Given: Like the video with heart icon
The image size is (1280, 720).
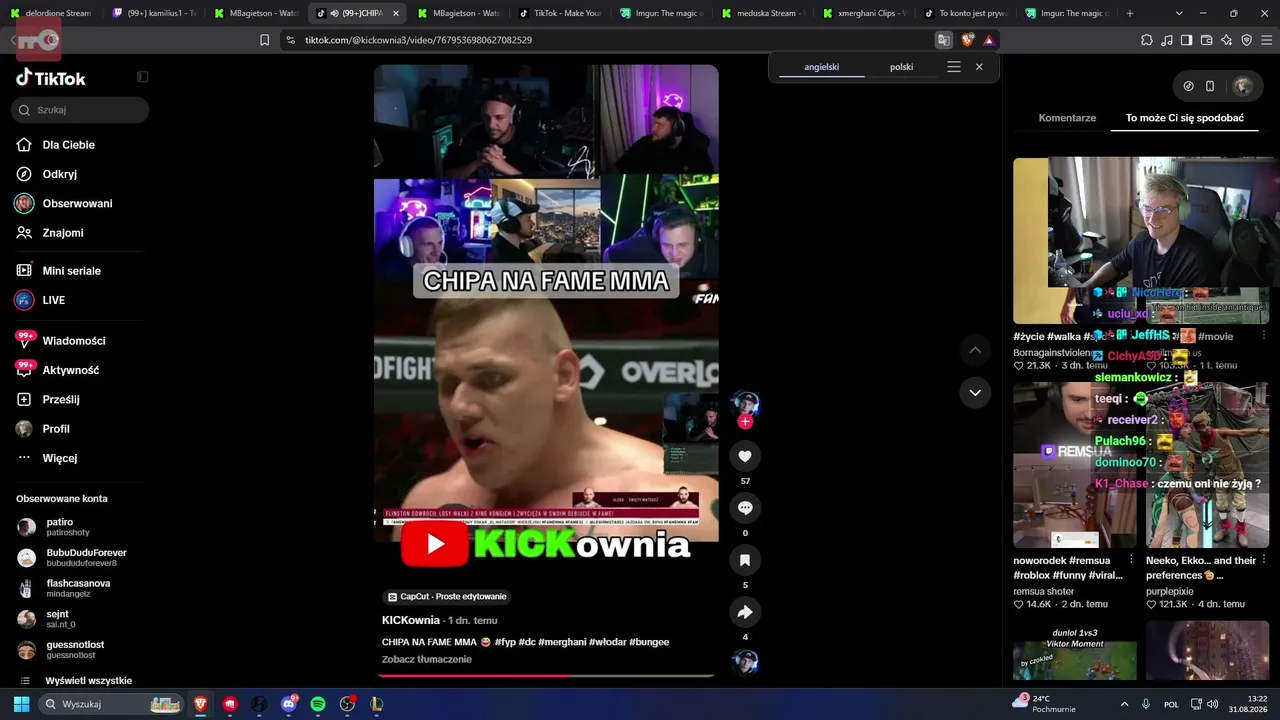Looking at the screenshot, I should (745, 457).
